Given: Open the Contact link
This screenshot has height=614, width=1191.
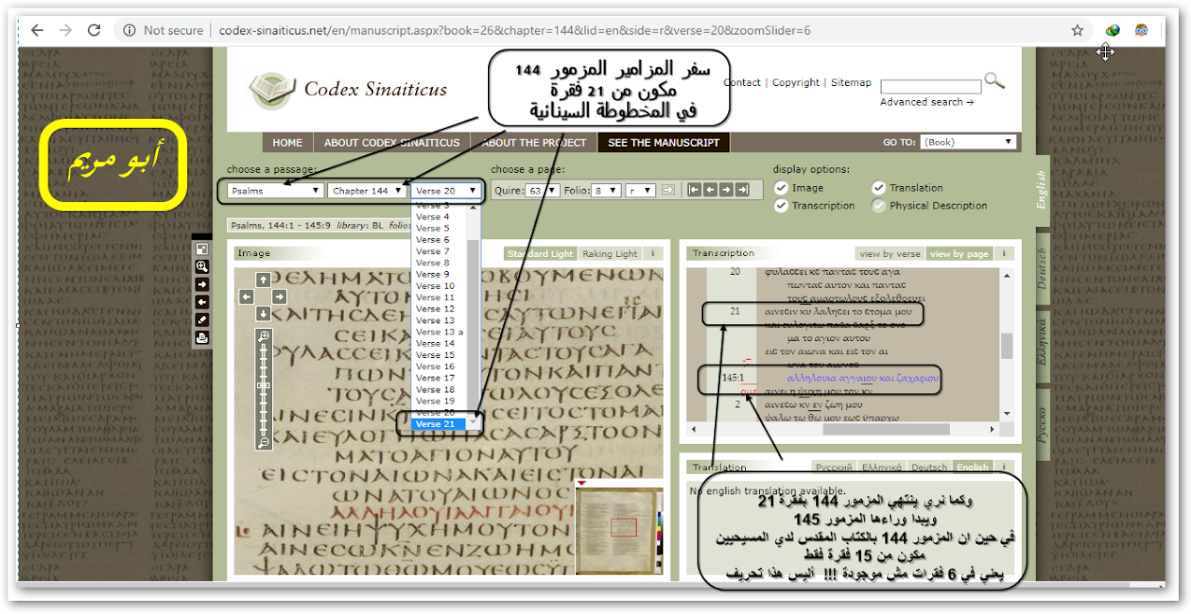Looking at the screenshot, I should point(742,83).
